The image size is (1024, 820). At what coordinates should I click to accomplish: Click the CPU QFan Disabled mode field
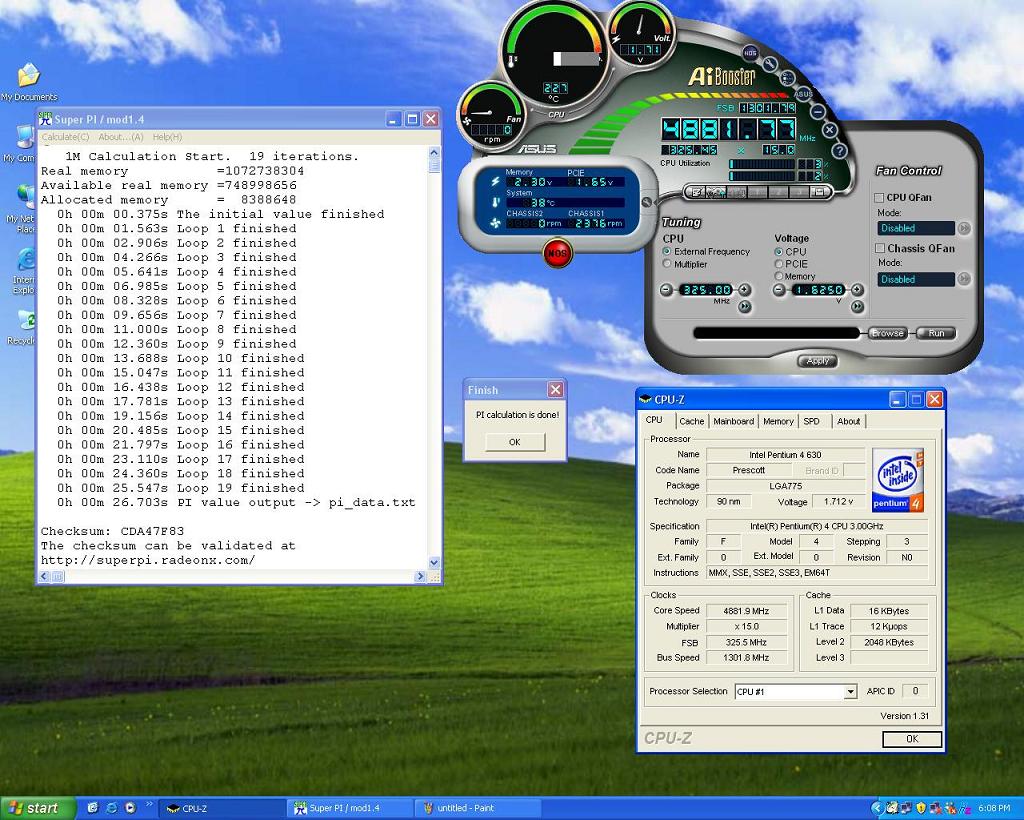[x=916, y=229]
